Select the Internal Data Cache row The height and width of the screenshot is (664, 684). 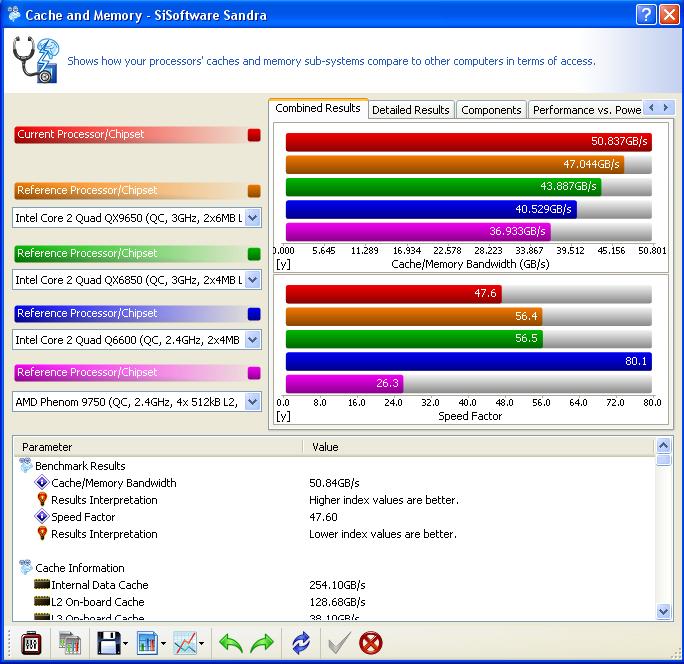point(334,585)
